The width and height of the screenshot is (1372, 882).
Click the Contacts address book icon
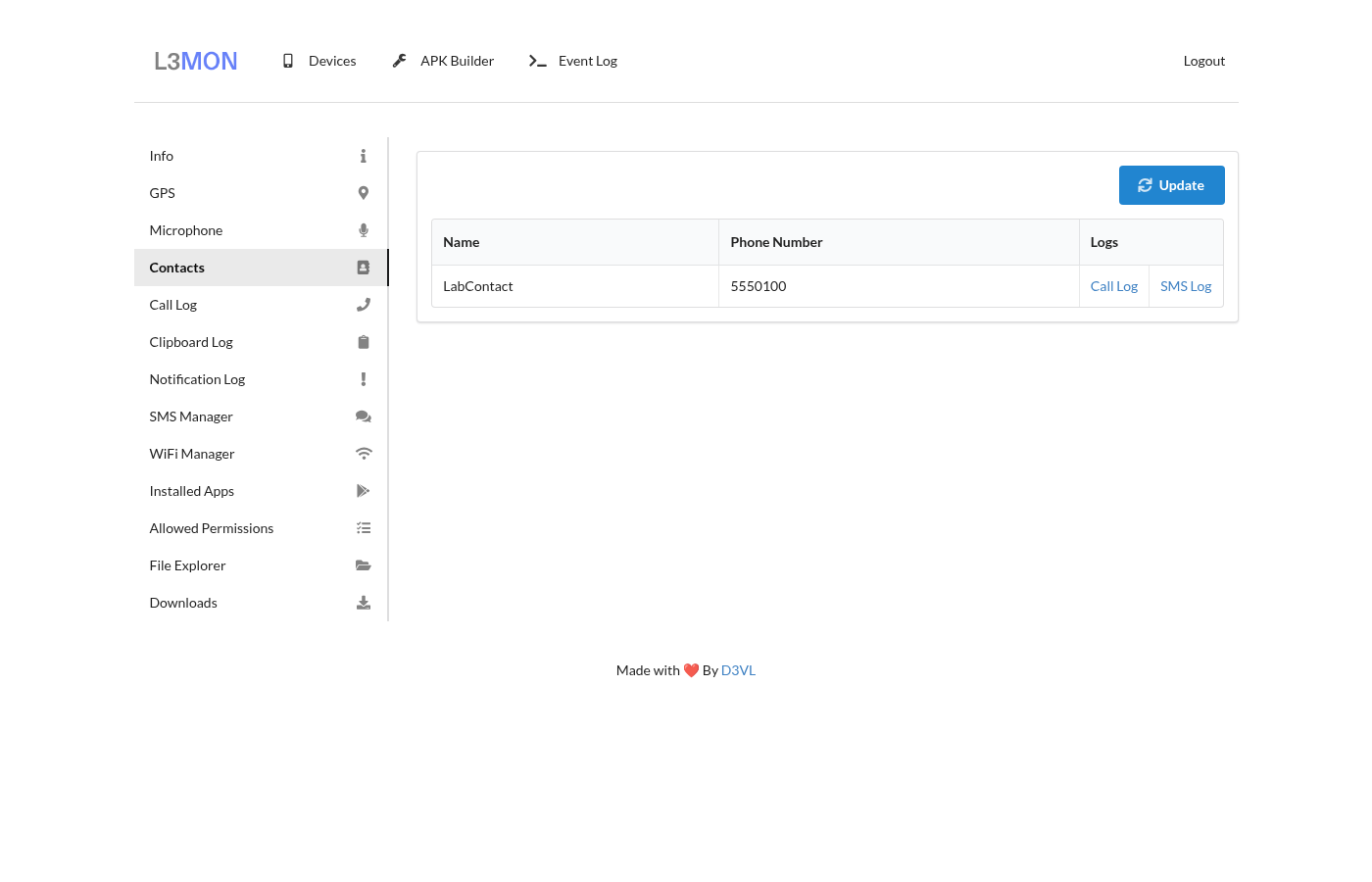[363, 268]
